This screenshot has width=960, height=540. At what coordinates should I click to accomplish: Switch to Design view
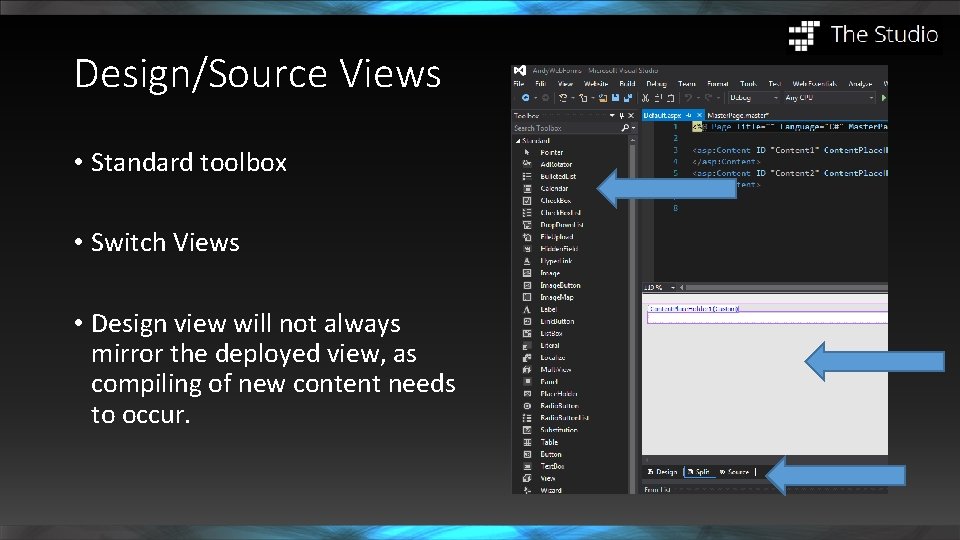coord(662,472)
